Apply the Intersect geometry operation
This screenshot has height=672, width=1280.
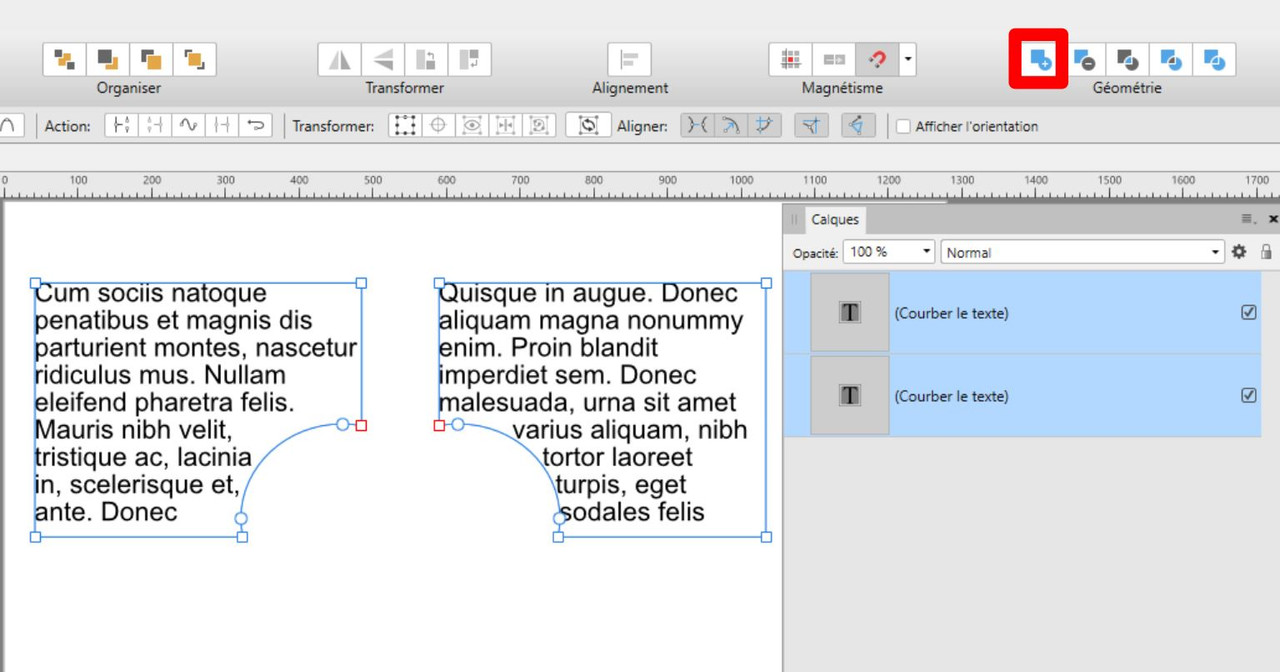1127,60
